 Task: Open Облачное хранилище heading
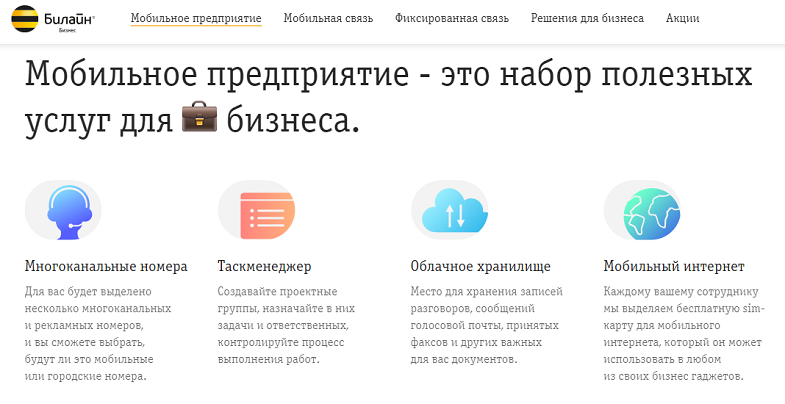pos(481,266)
